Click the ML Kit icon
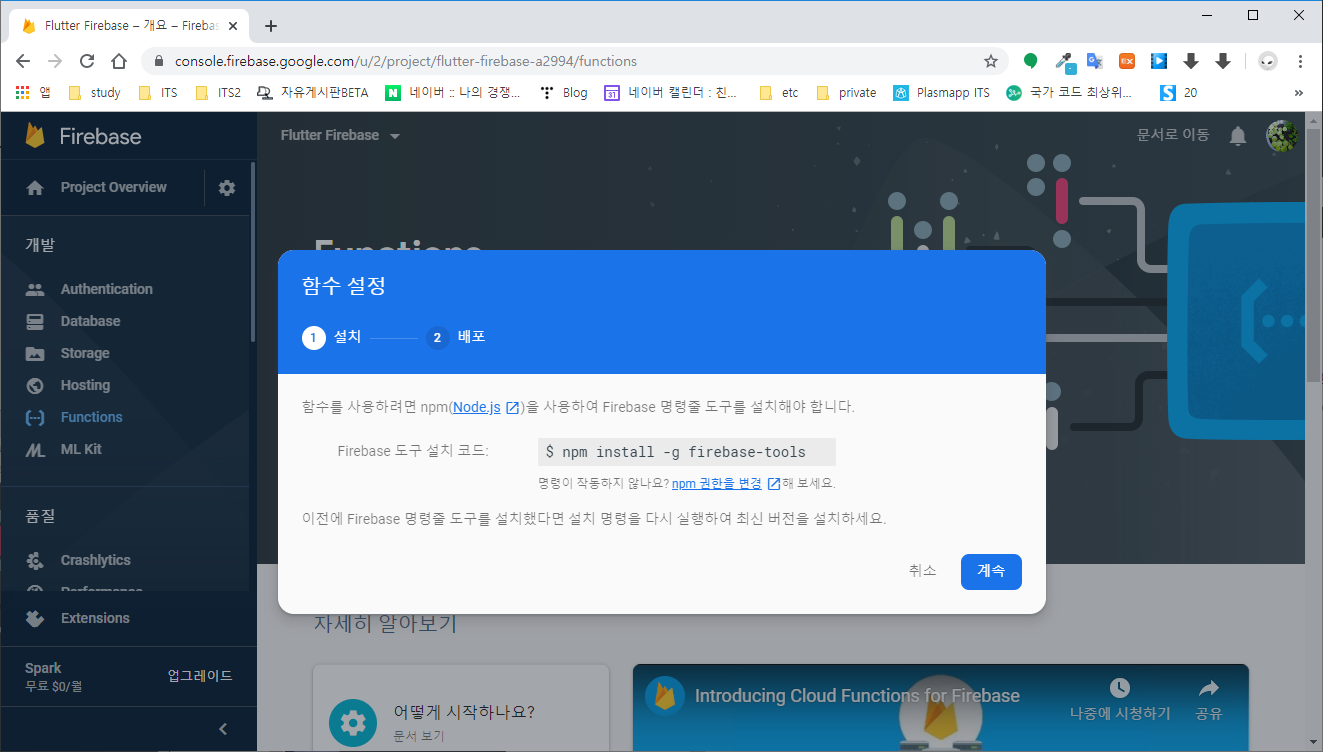Screen dimensions: 1323x752 35,450
